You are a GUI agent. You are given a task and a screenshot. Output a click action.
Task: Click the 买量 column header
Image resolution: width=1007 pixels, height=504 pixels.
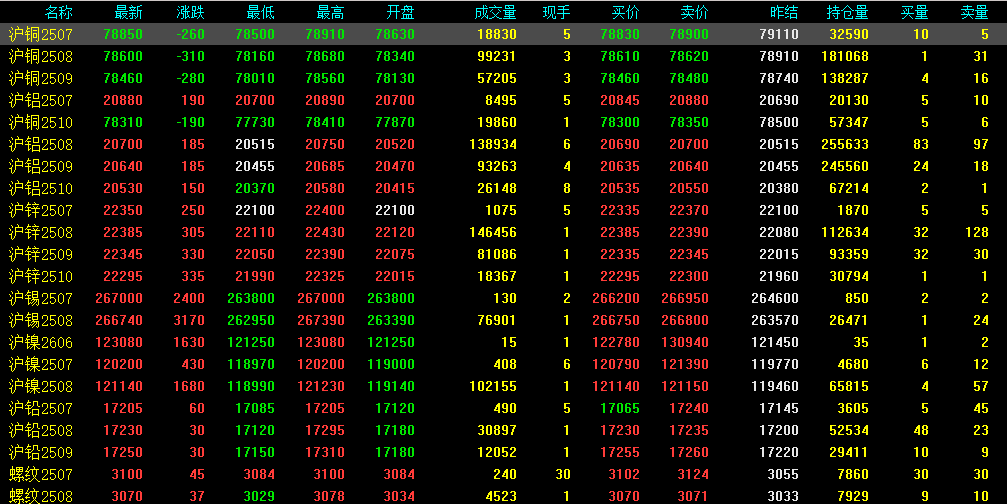point(915,12)
